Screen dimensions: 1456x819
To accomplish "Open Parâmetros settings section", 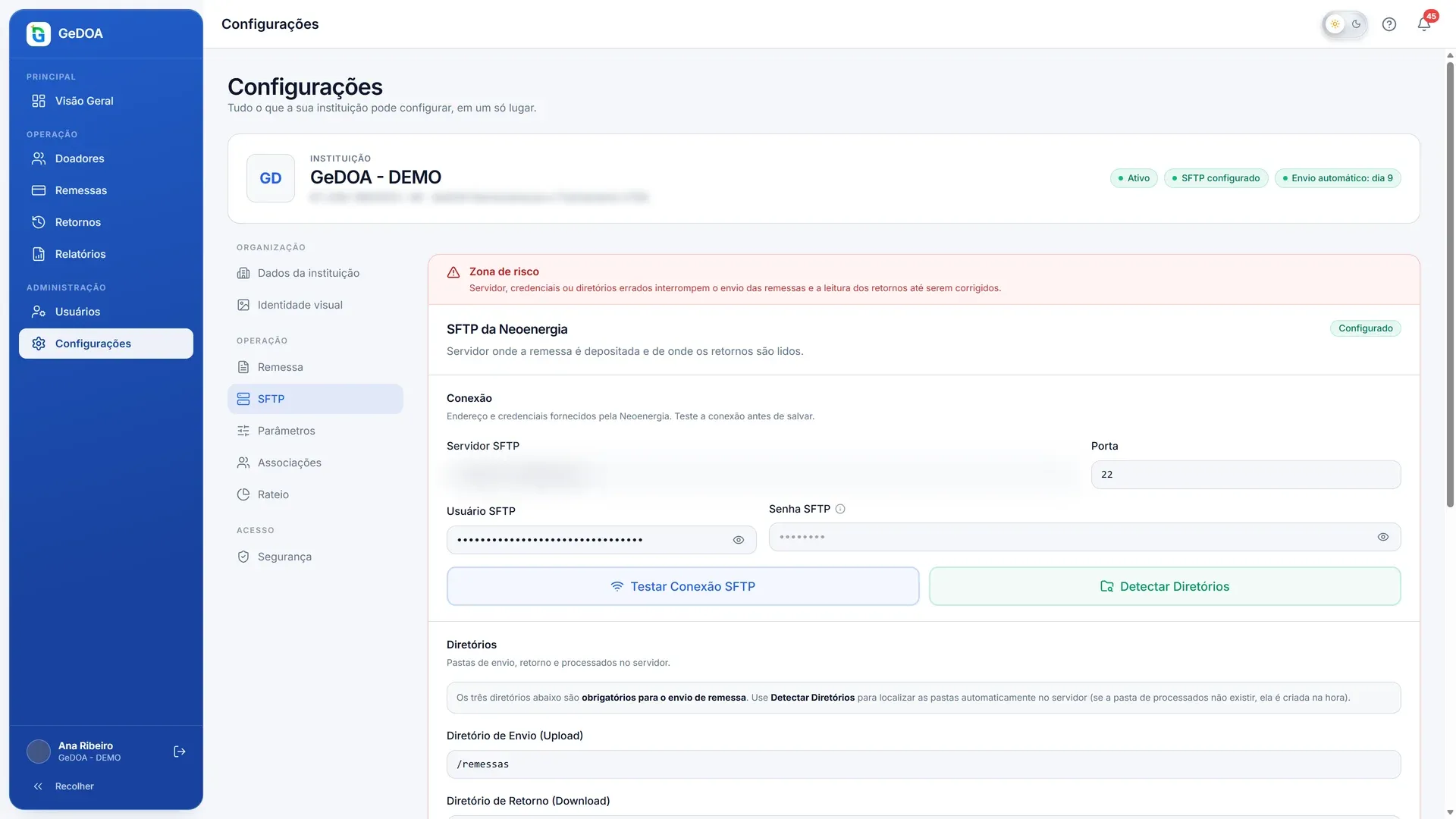I will 315,431.
